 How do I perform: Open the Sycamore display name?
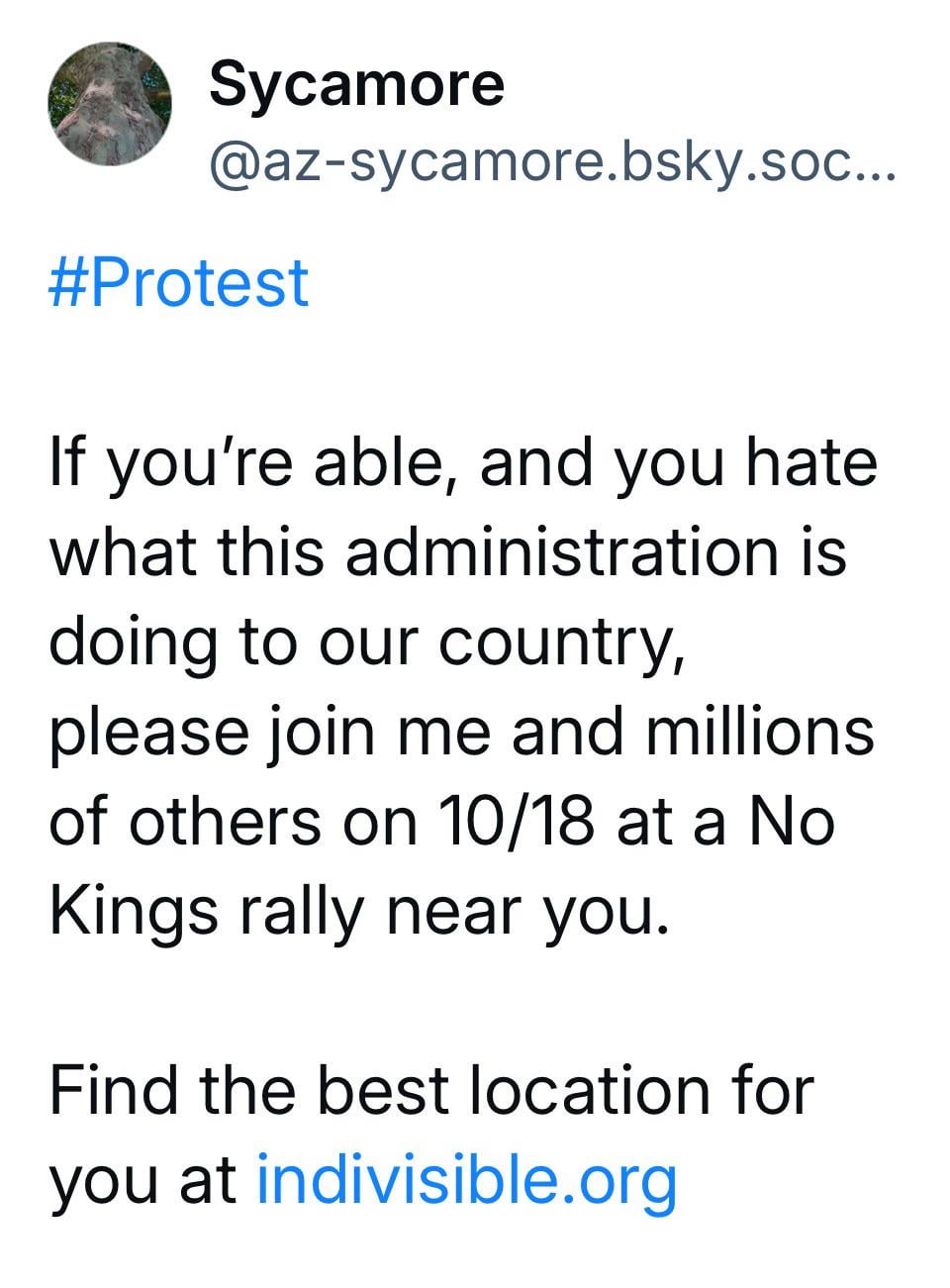point(356,83)
